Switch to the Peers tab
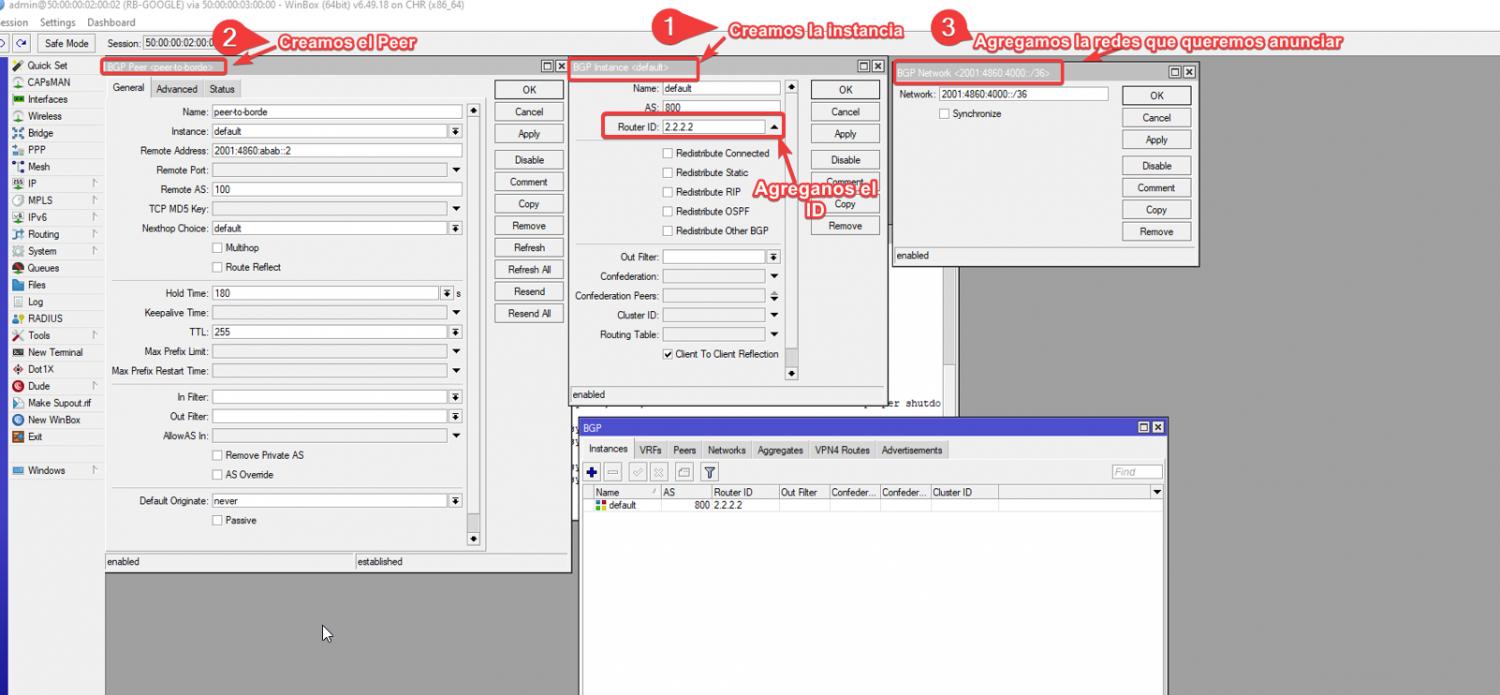This screenshot has height=695, width=1500. 684,450
